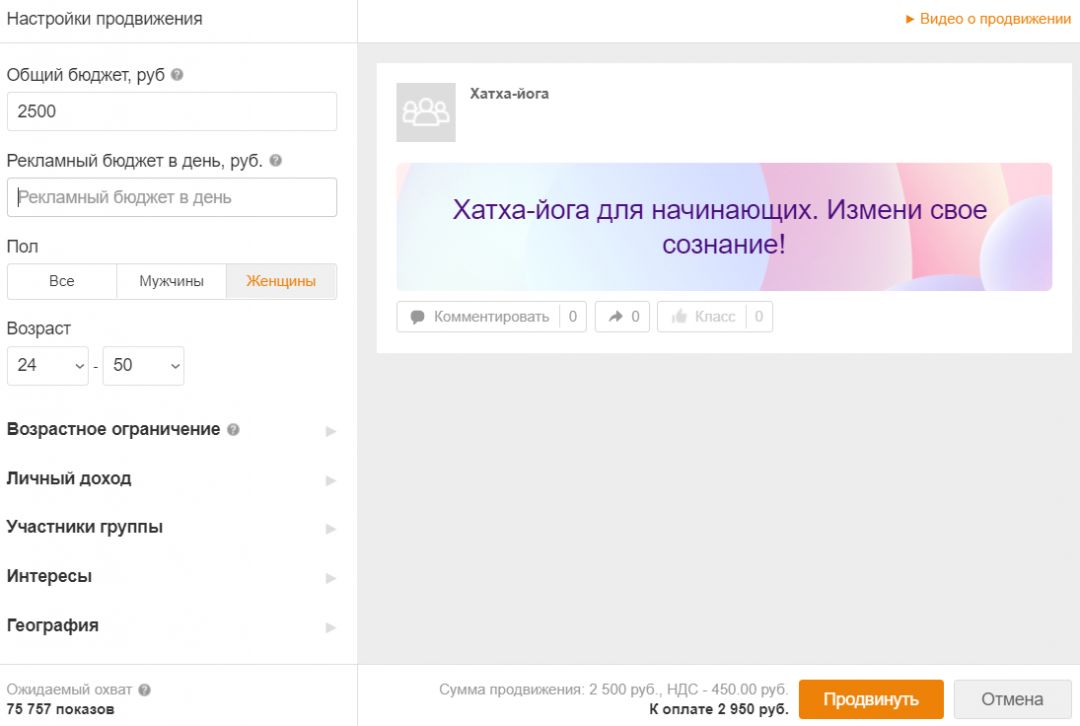Click the Класс button label
This screenshot has height=726, width=1080.
pos(715,317)
